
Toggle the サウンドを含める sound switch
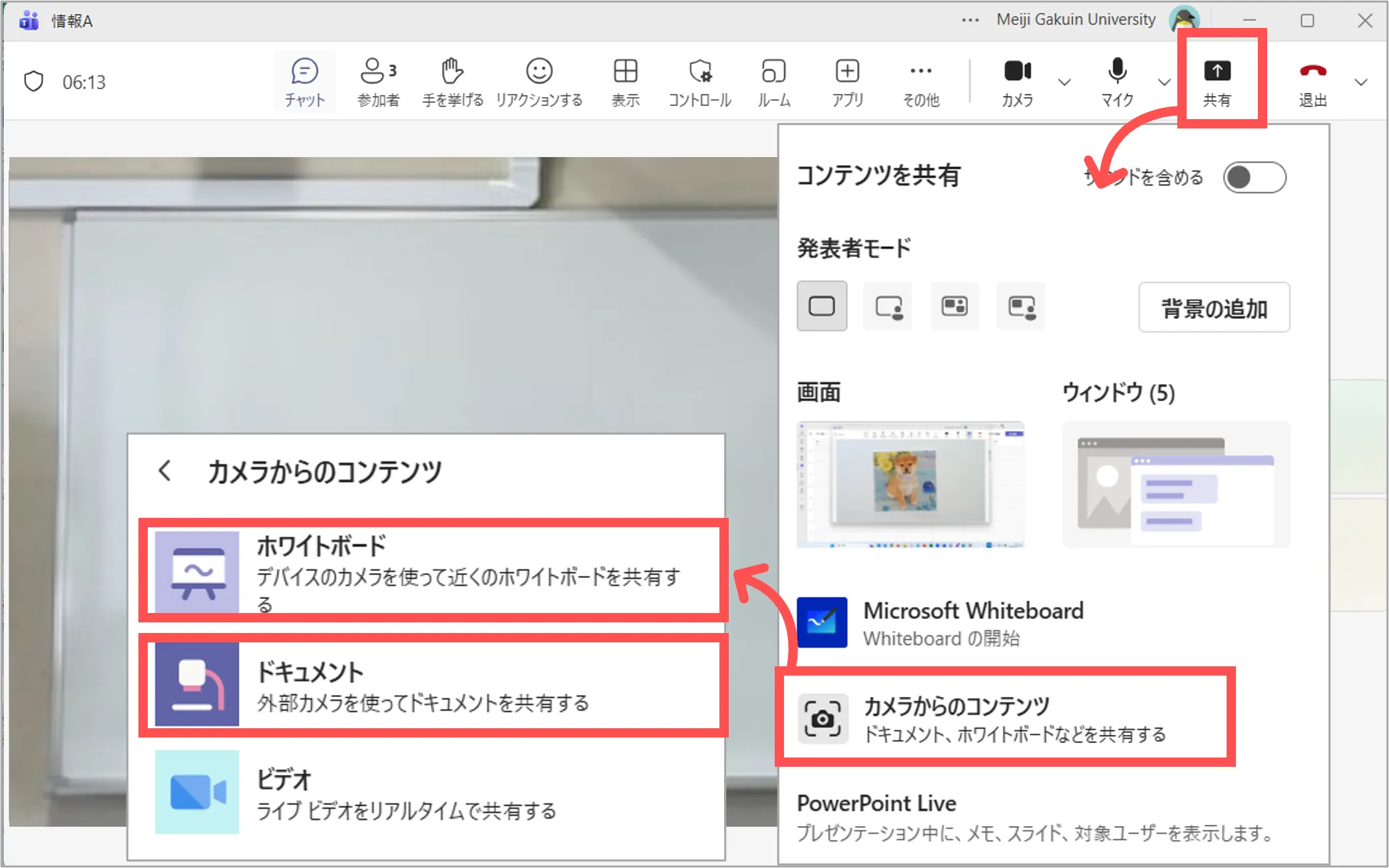pos(1254,178)
